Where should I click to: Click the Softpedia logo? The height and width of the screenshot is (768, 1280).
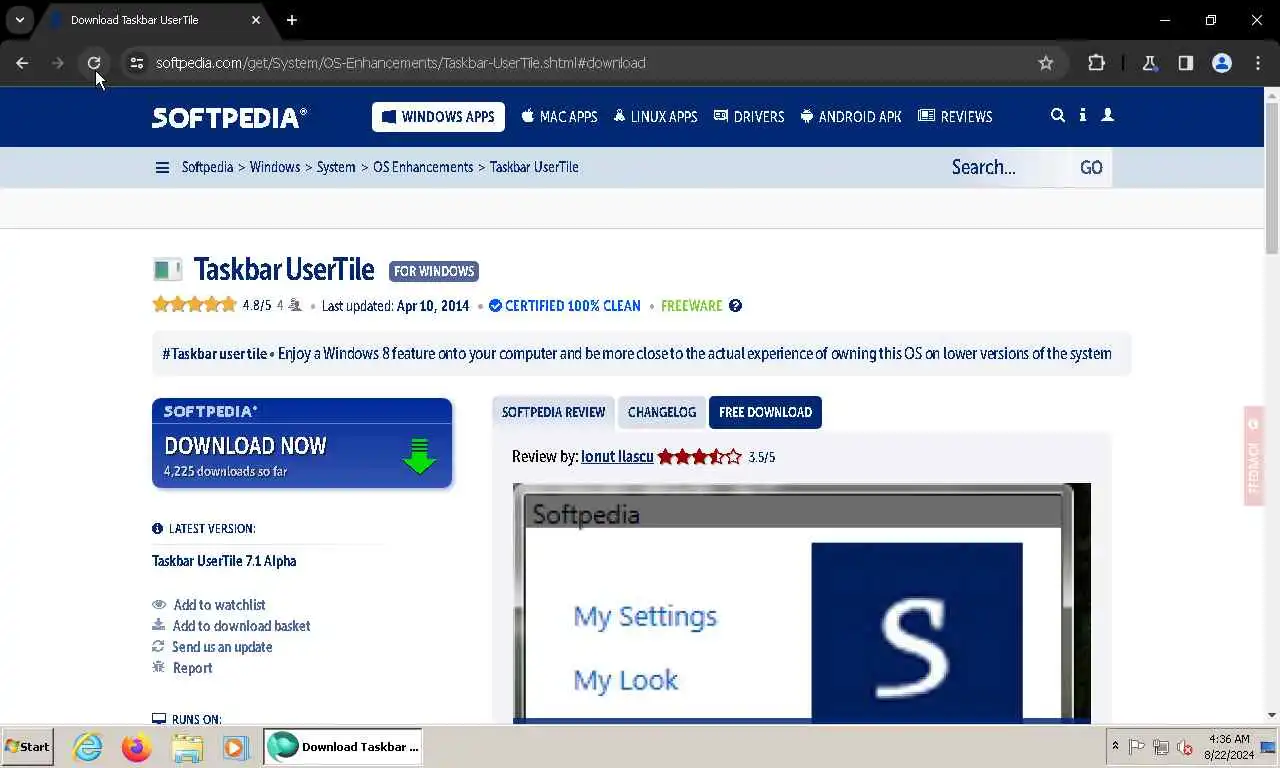[229, 117]
